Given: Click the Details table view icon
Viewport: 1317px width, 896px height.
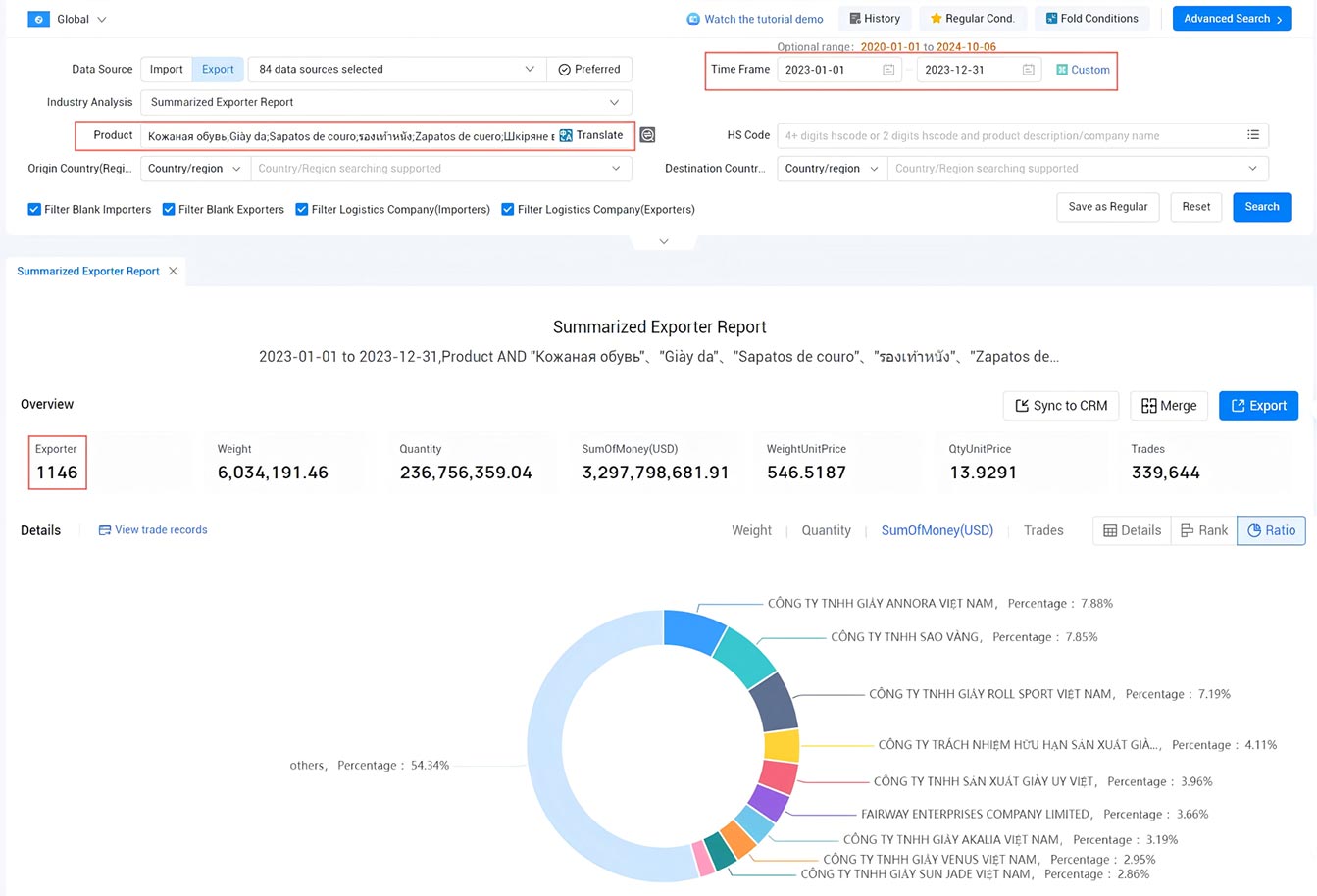Looking at the screenshot, I should tap(1110, 530).
